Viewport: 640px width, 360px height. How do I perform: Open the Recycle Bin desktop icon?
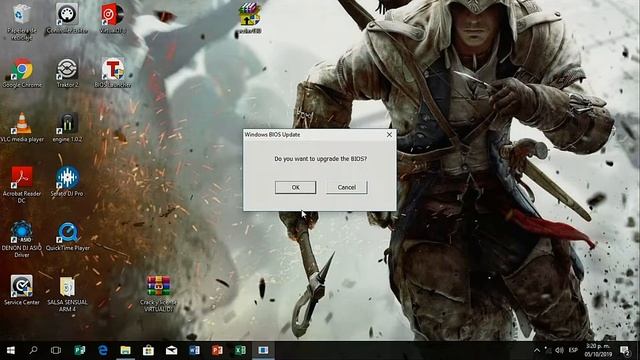(22, 21)
